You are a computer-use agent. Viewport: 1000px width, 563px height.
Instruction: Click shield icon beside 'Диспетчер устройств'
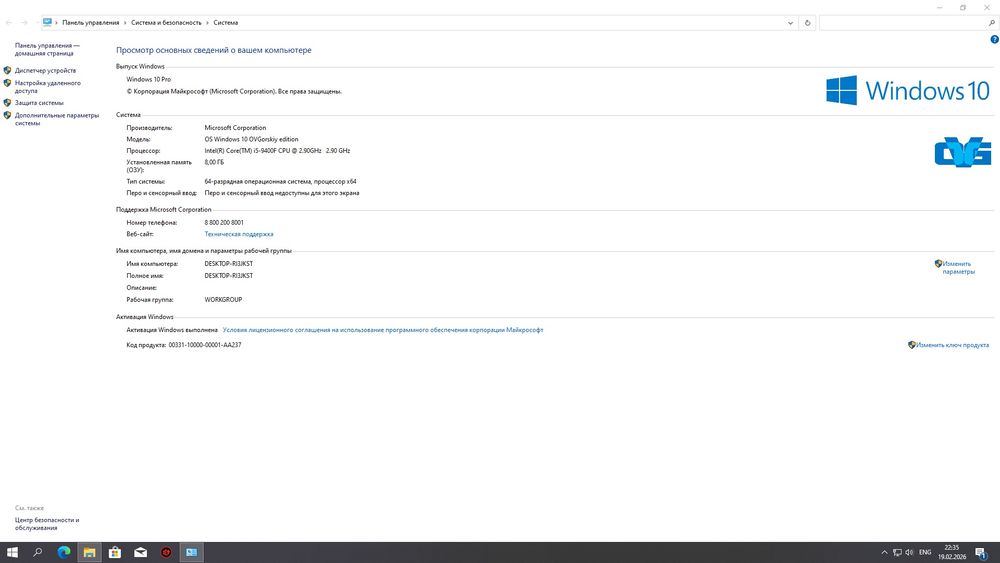(x=8, y=70)
